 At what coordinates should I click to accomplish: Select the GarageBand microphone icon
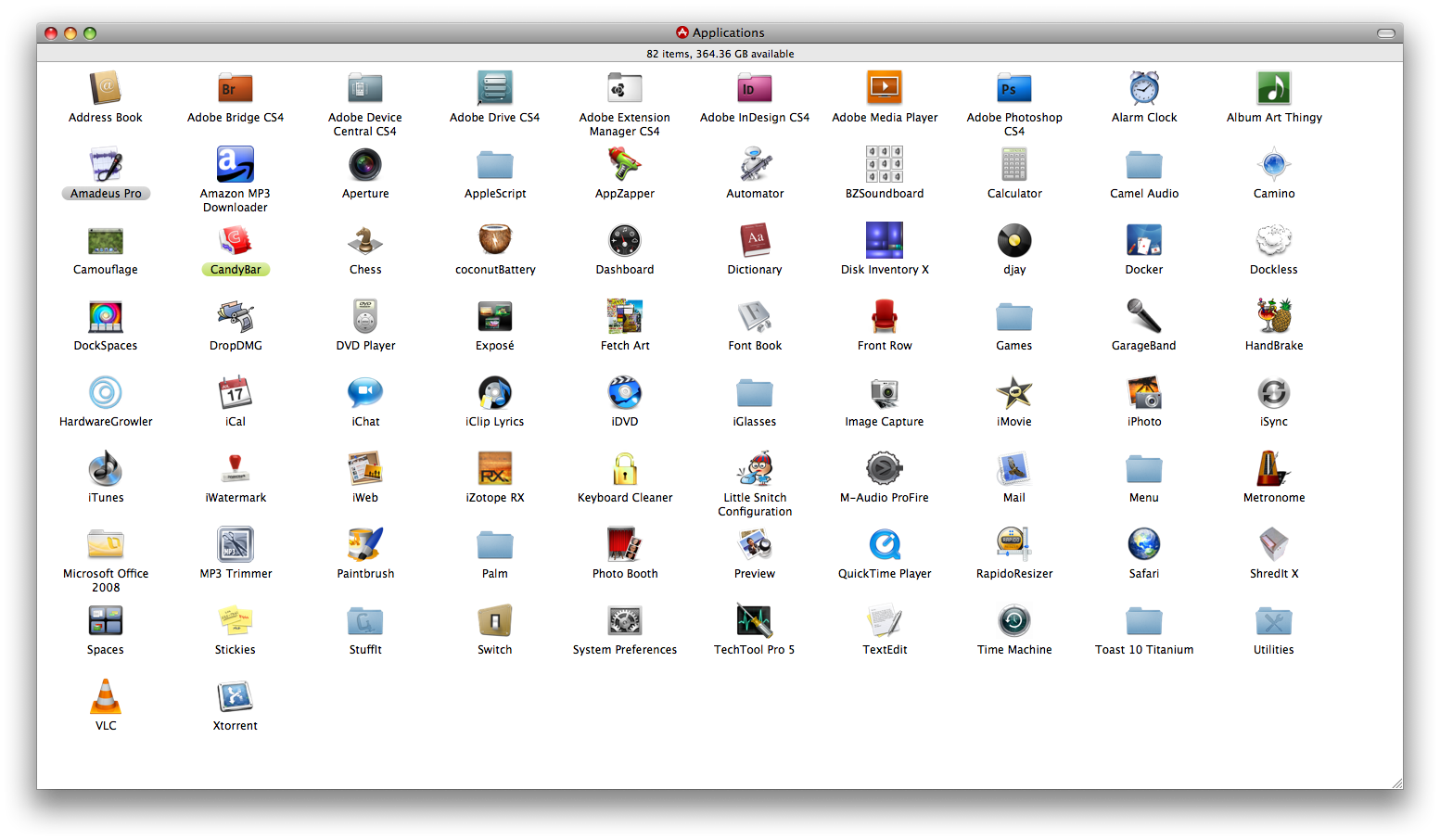[x=1144, y=316]
